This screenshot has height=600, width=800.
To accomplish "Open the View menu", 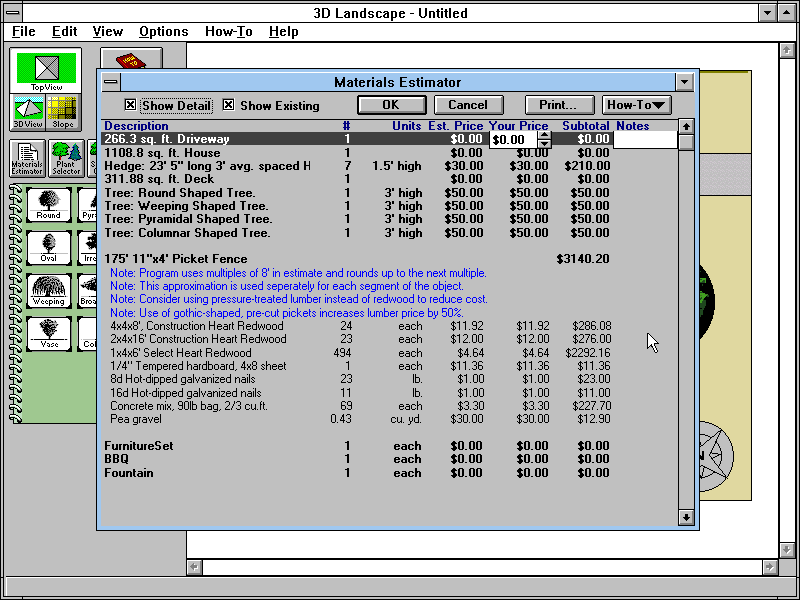I will pos(108,32).
